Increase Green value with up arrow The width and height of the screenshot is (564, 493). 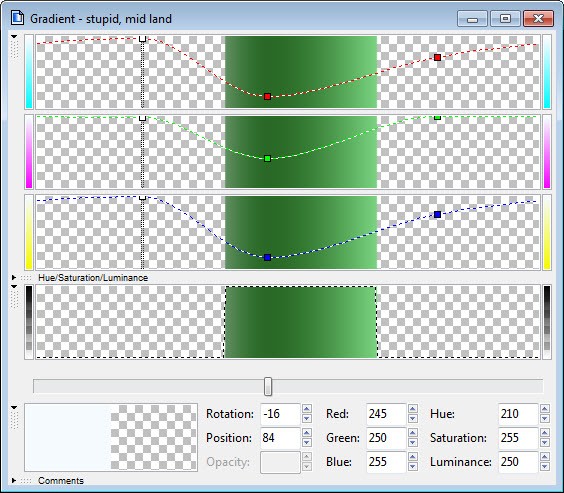(413, 433)
